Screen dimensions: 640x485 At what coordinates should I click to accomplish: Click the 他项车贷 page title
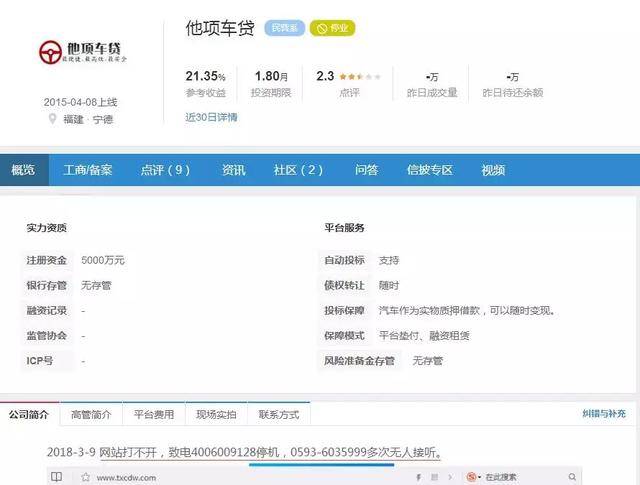coord(220,28)
